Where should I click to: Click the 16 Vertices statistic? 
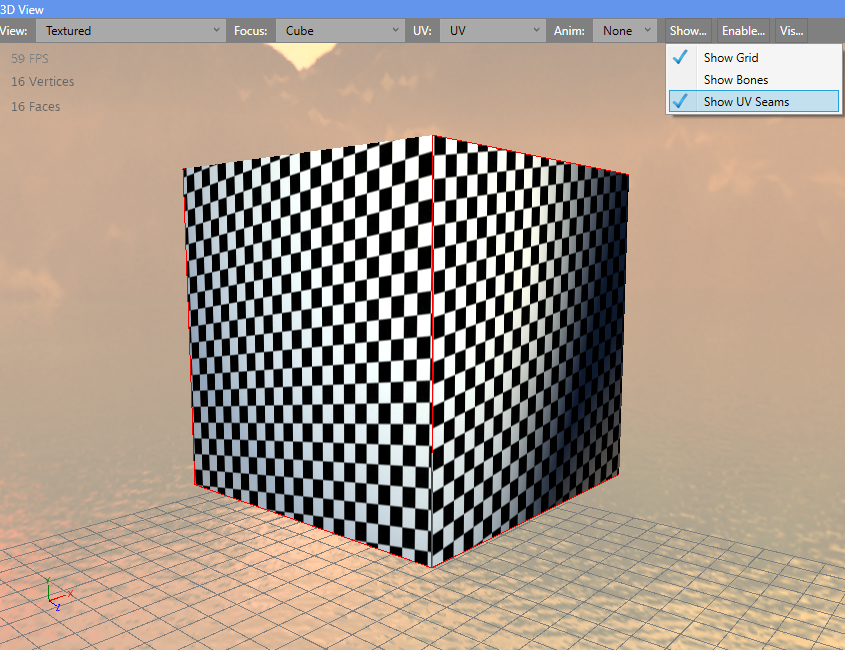[42, 82]
